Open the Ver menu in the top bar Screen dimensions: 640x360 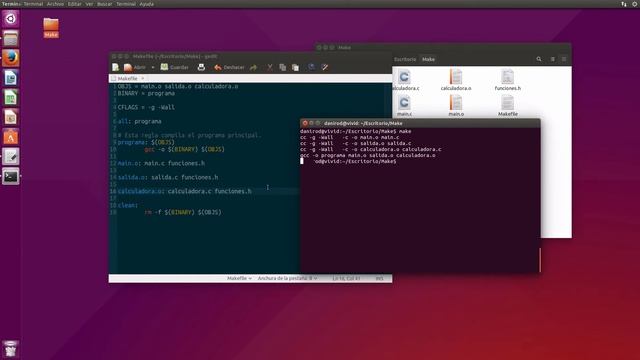(x=89, y=4)
